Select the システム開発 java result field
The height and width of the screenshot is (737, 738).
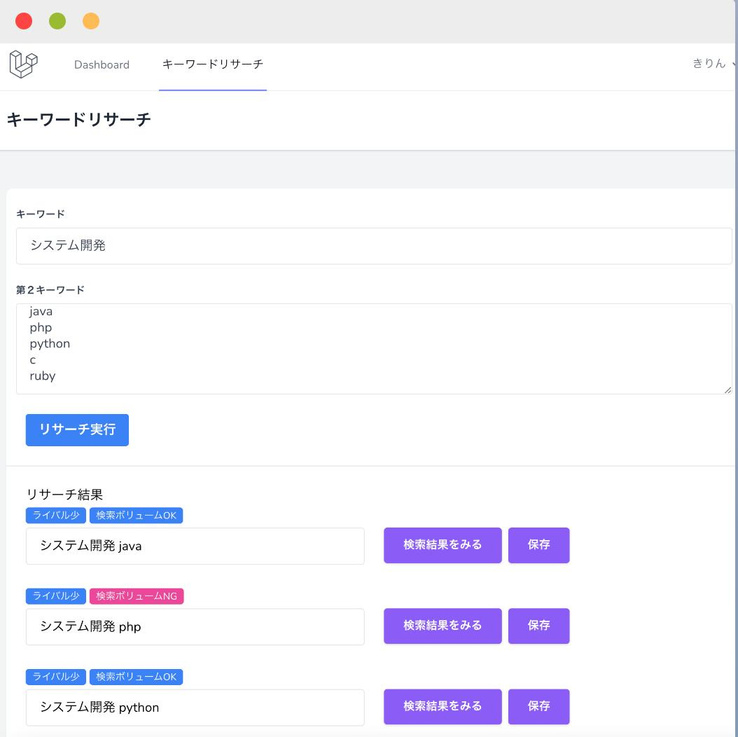(195, 546)
